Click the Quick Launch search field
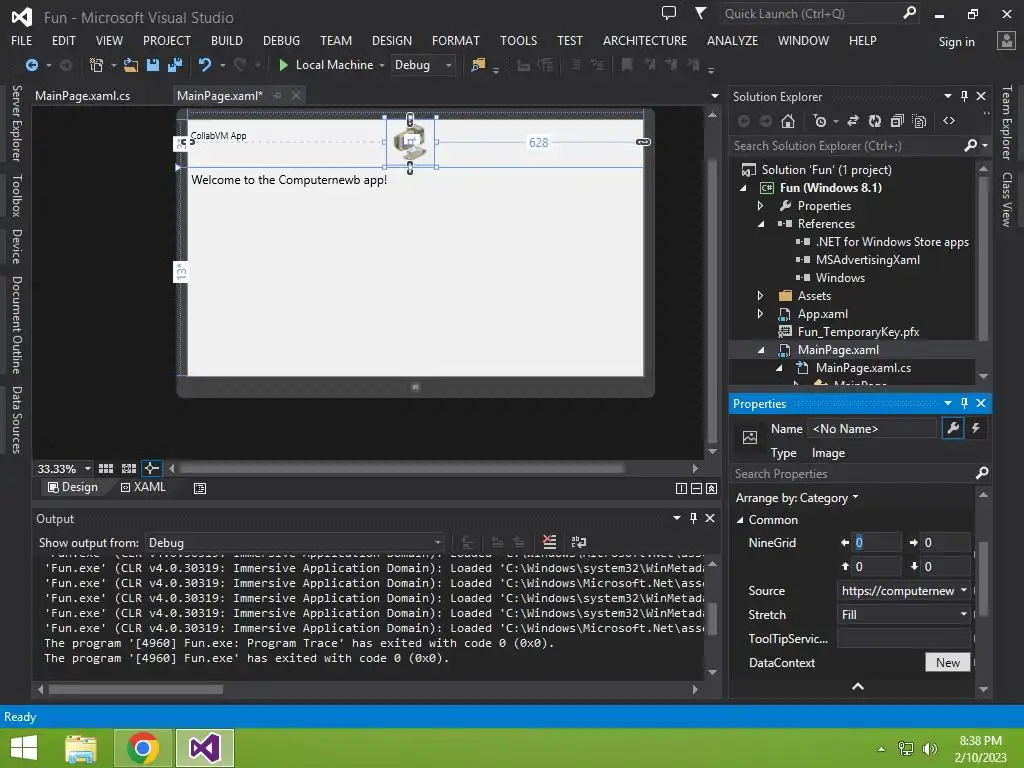The image size is (1024, 768). (x=810, y=13)
